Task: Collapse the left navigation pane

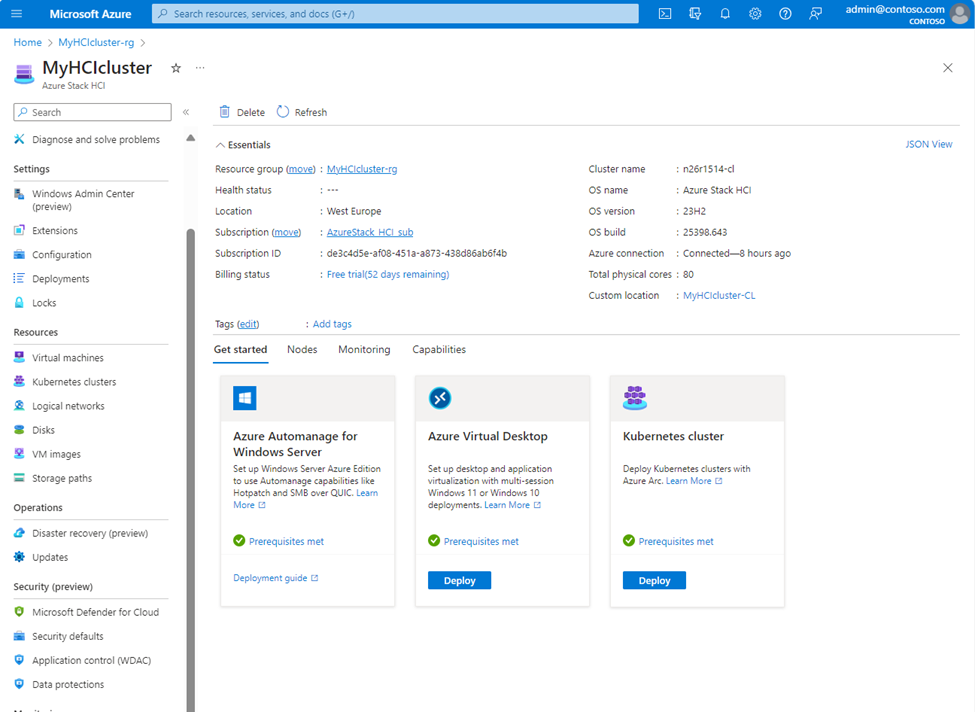Action: [186, 112]
